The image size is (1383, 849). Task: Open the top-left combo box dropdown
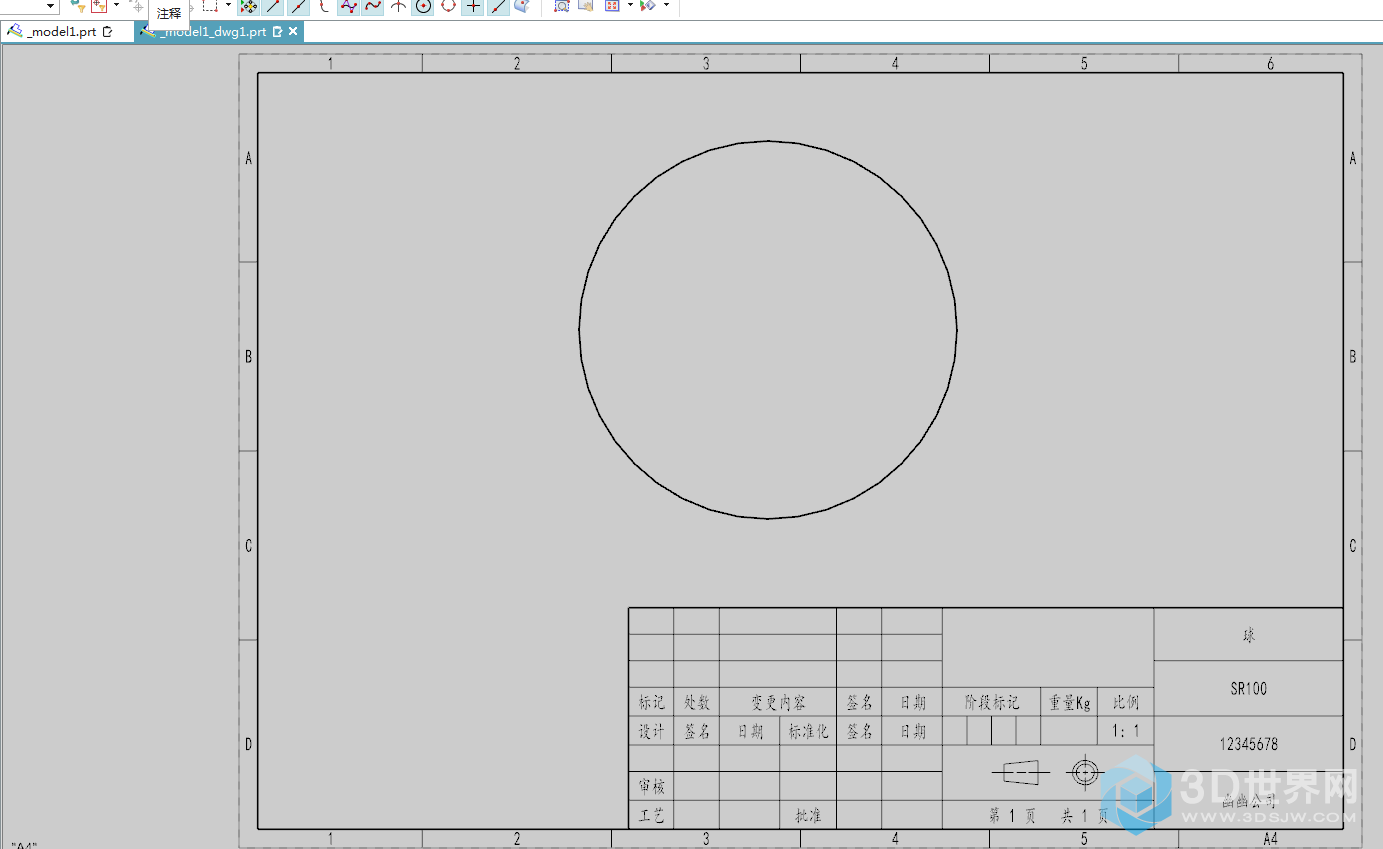coord(50,6)
